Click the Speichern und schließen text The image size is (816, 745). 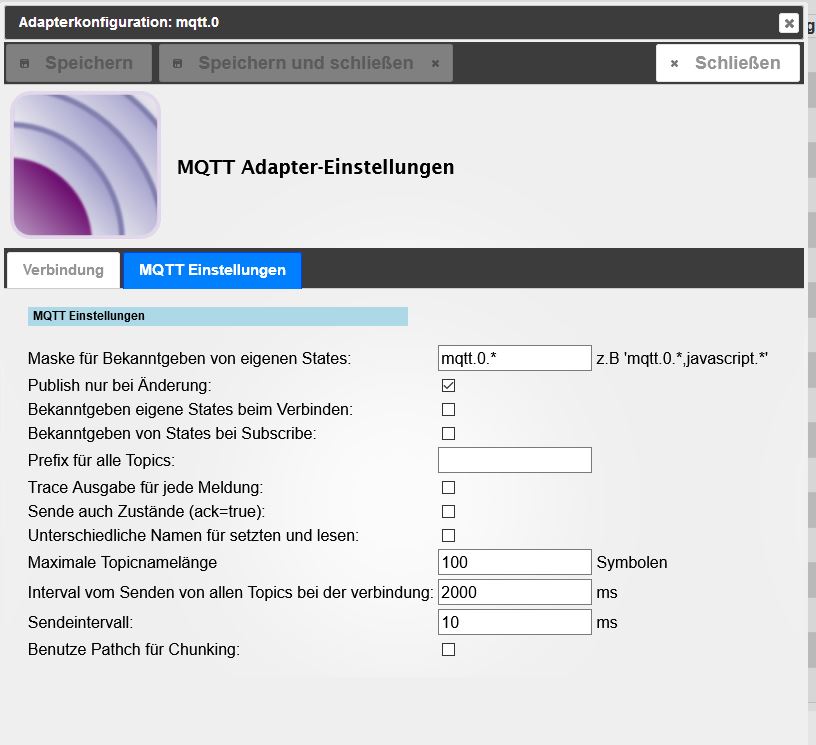point(306,63)
